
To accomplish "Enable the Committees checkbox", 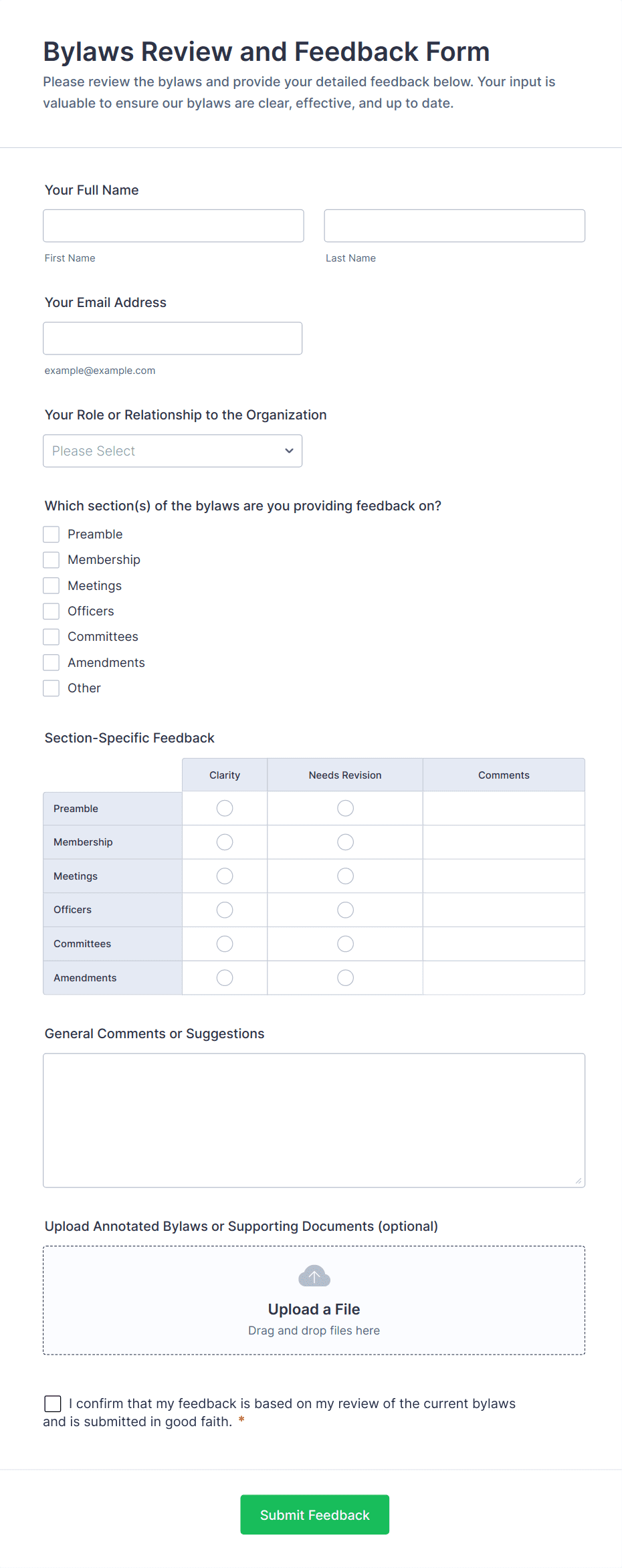I will [51, 637].
